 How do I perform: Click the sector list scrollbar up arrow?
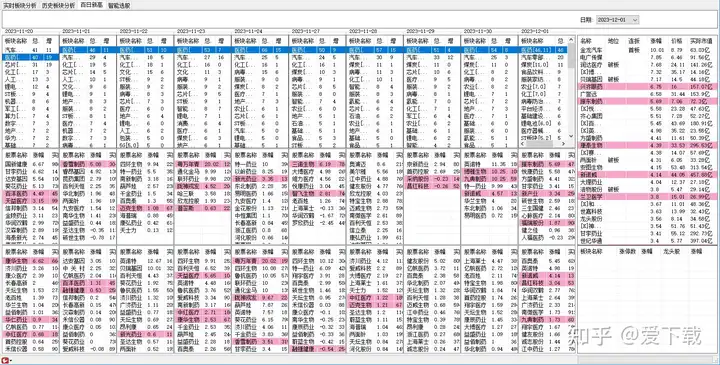pos(571,40)
